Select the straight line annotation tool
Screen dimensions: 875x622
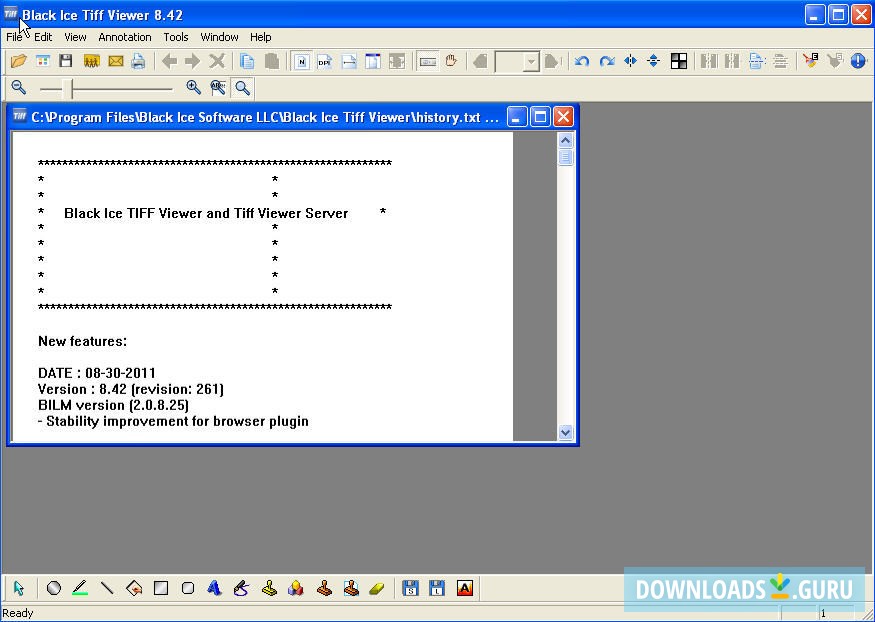pyautogui.click(x=107, y=588)
